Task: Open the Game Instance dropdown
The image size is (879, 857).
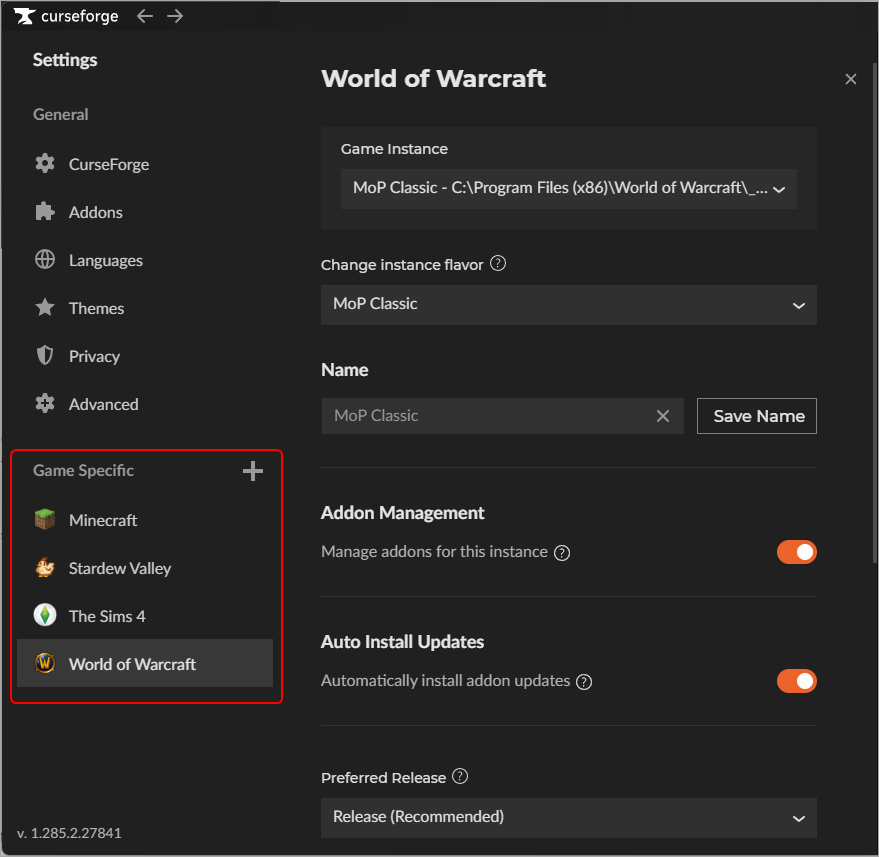Action: [x=568, y=189]
